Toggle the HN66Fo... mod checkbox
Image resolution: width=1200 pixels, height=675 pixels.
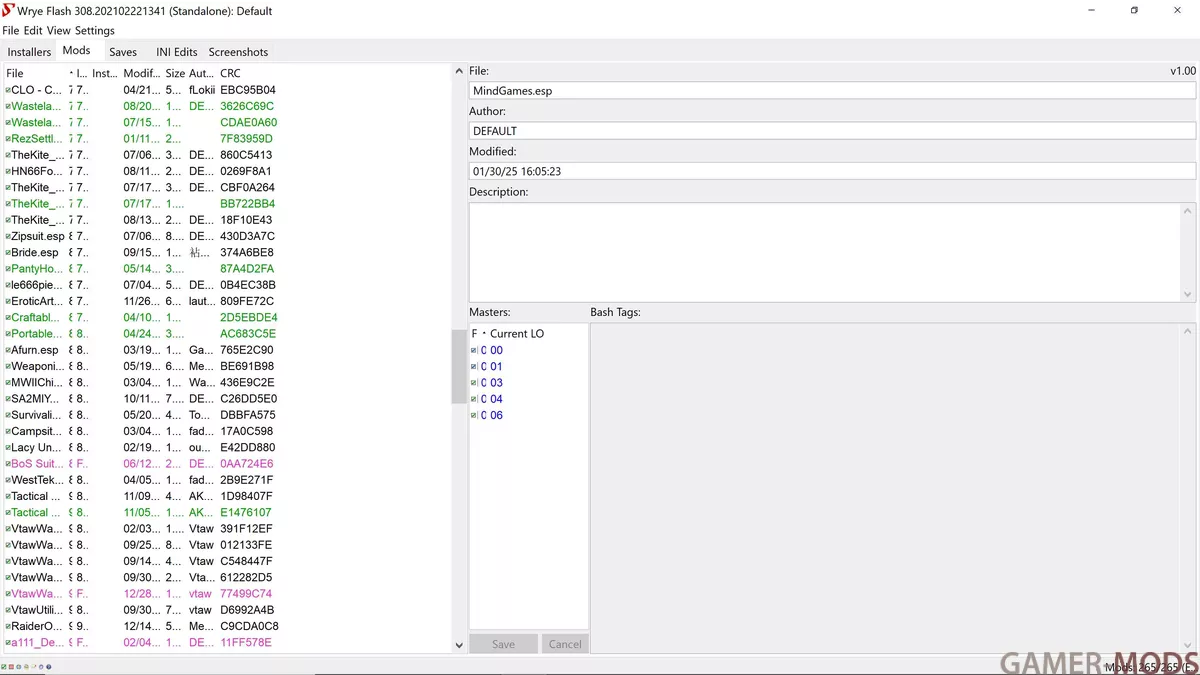(8, 171)
